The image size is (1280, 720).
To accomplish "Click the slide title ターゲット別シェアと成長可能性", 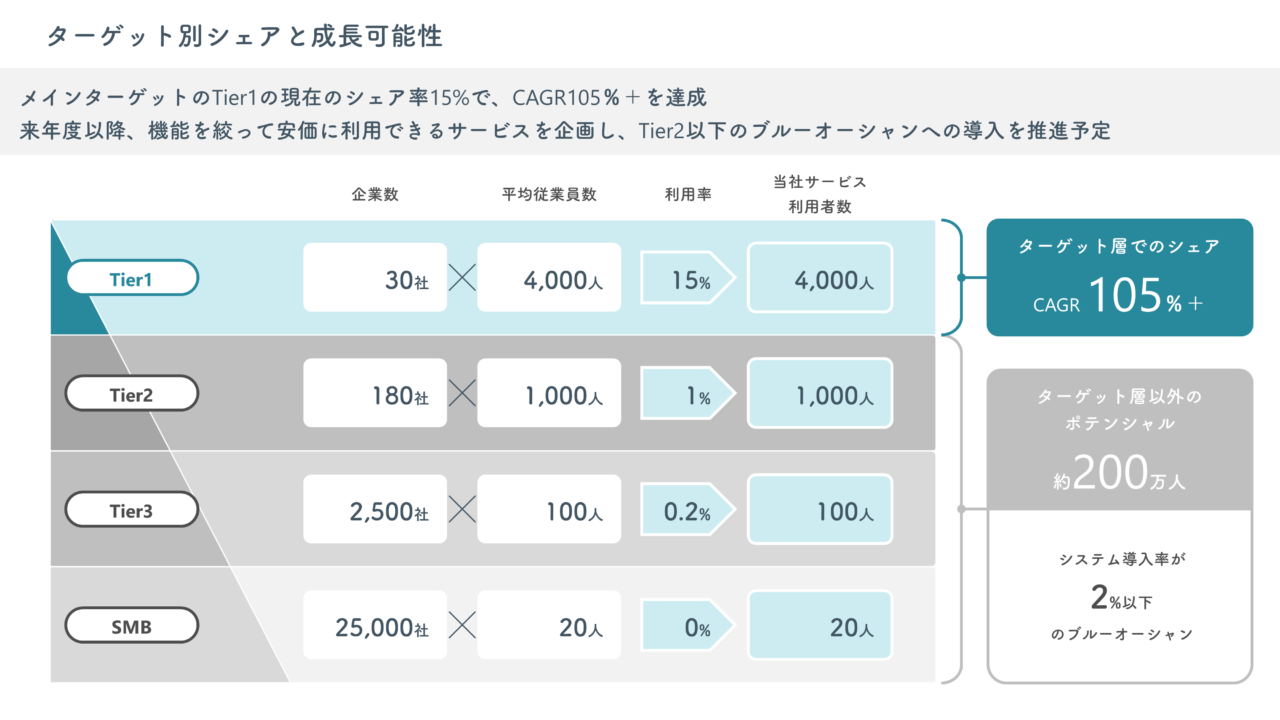I will (245, 37).
